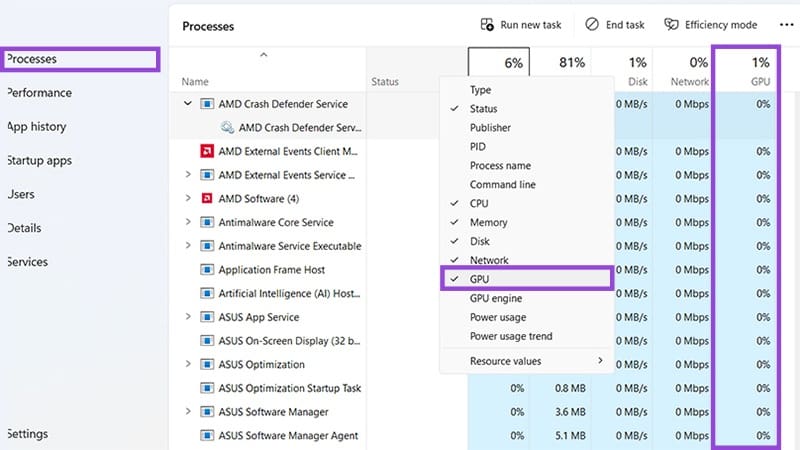Collapse the AMD Crash Defender Service group
The height and width of the screenshot is (450, 800).
[x=188, y=104]
